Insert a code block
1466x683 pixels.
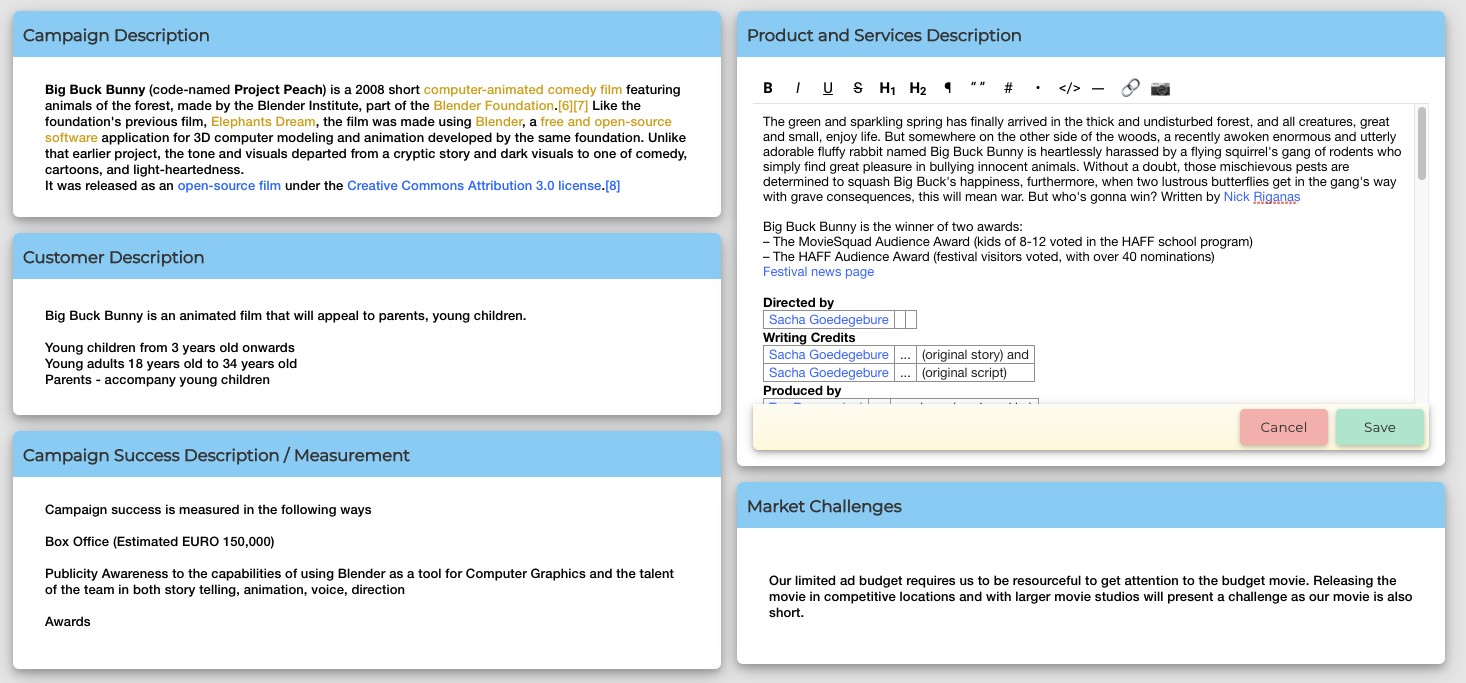(1069, 88)
